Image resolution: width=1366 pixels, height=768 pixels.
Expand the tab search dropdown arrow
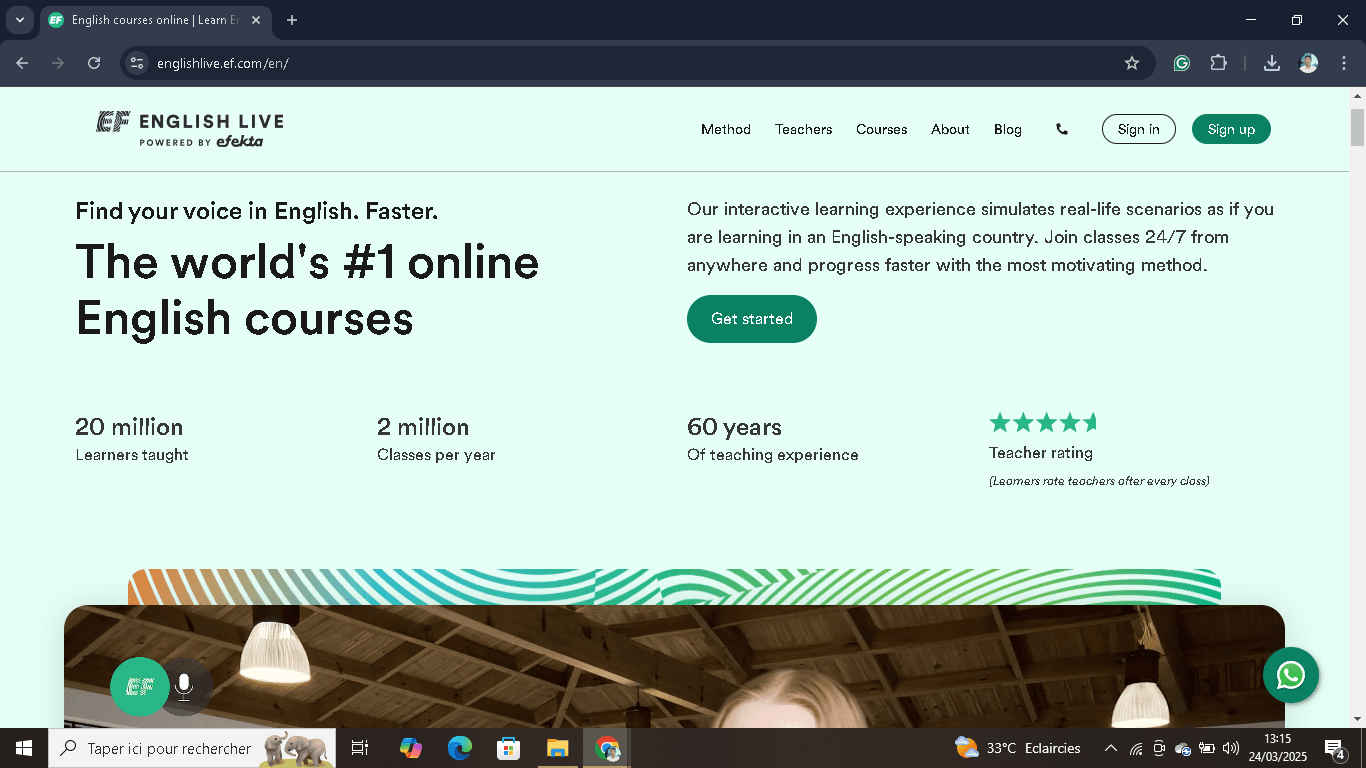[19, 20]
